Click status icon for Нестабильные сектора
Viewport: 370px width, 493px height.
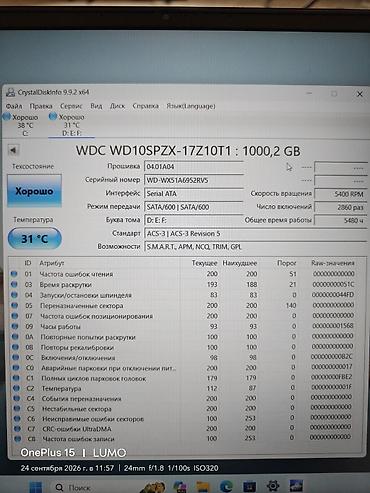click(17, 409)
